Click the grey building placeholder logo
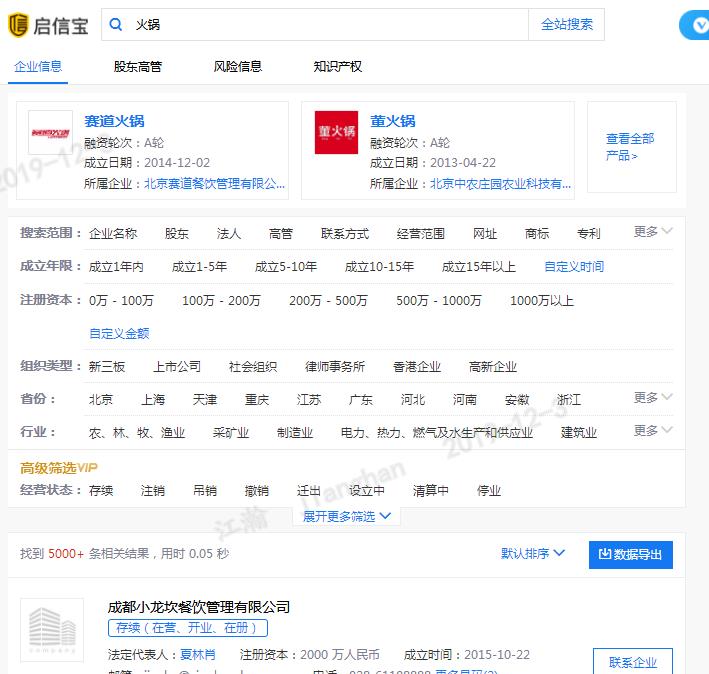 coord(52,630)
